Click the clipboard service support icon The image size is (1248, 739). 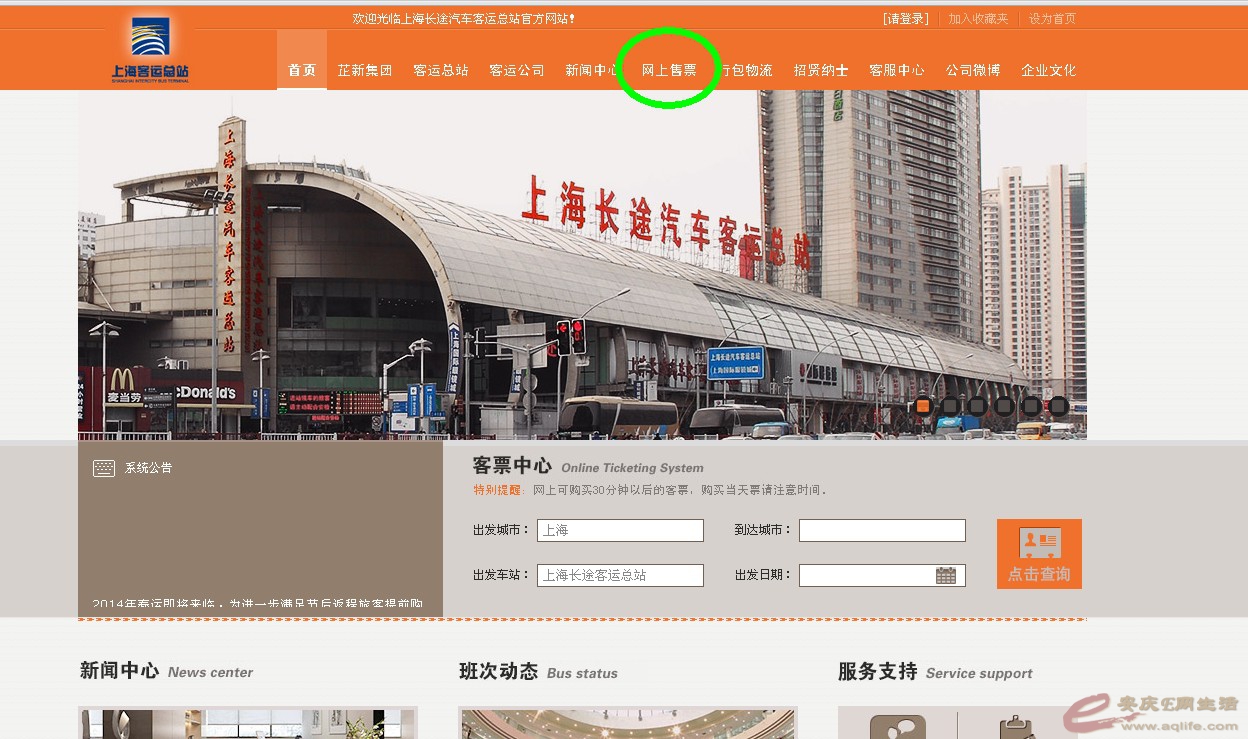tap(1015, 726)
